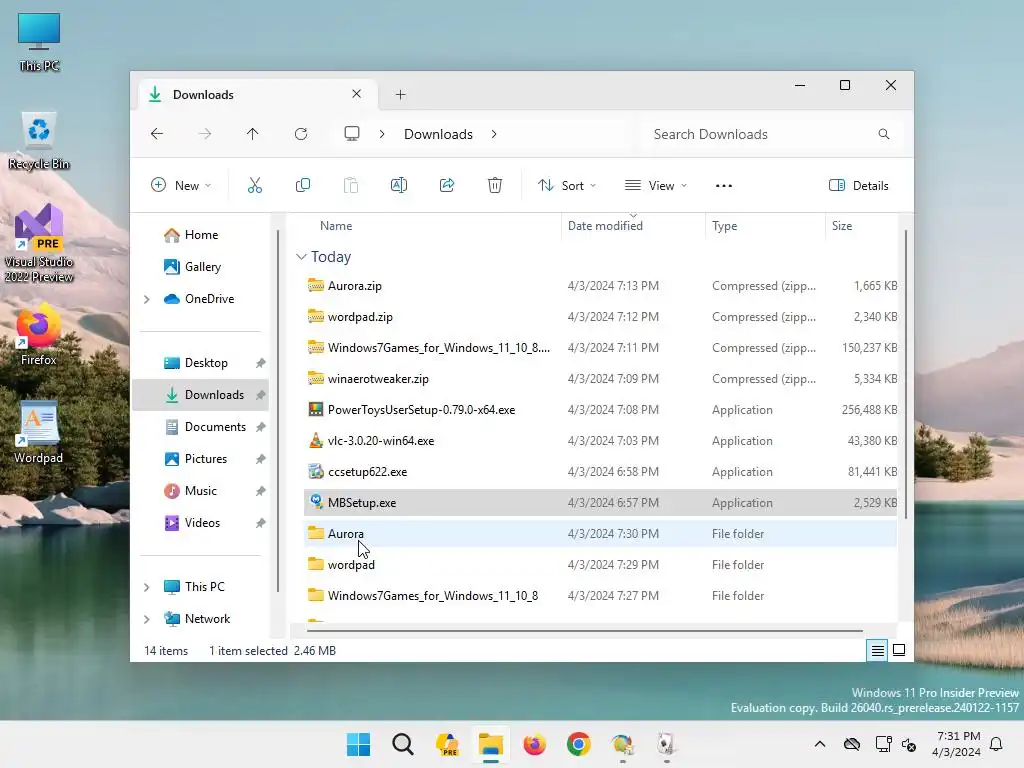Click Downloads in the address bar breadcrumb
1024x768 pixels.
(438, 134)
